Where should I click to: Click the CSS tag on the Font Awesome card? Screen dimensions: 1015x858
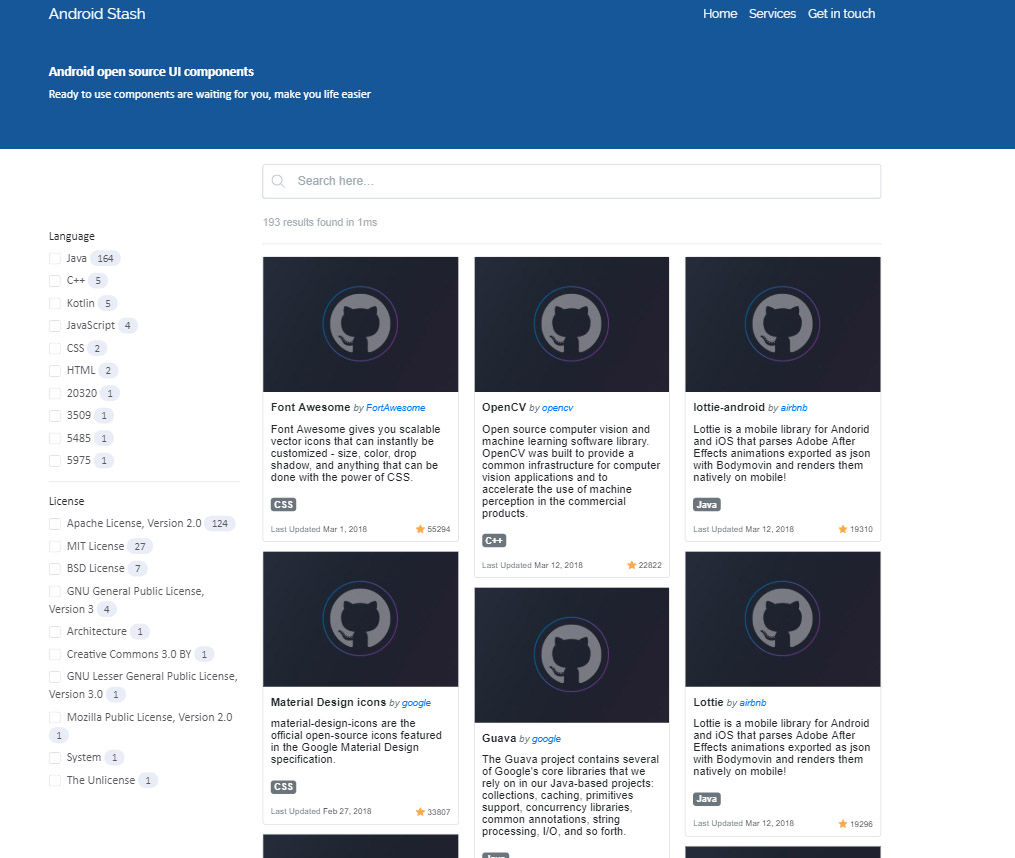tap(283, 504)
